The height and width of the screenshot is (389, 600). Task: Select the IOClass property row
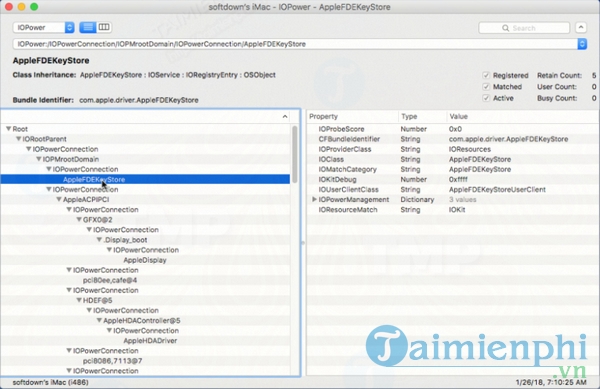point(453,159)
